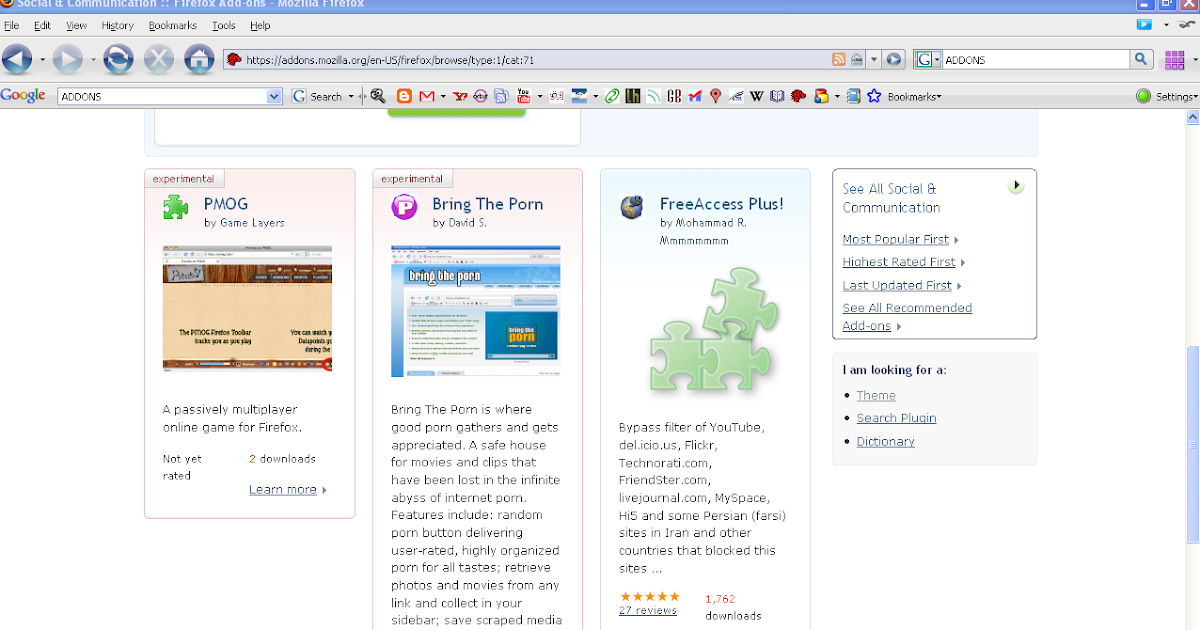Click the FreeAccess Plus! add-on icon
The height and width of the screenshot is (630, 1200).
(x=631, y=207)
